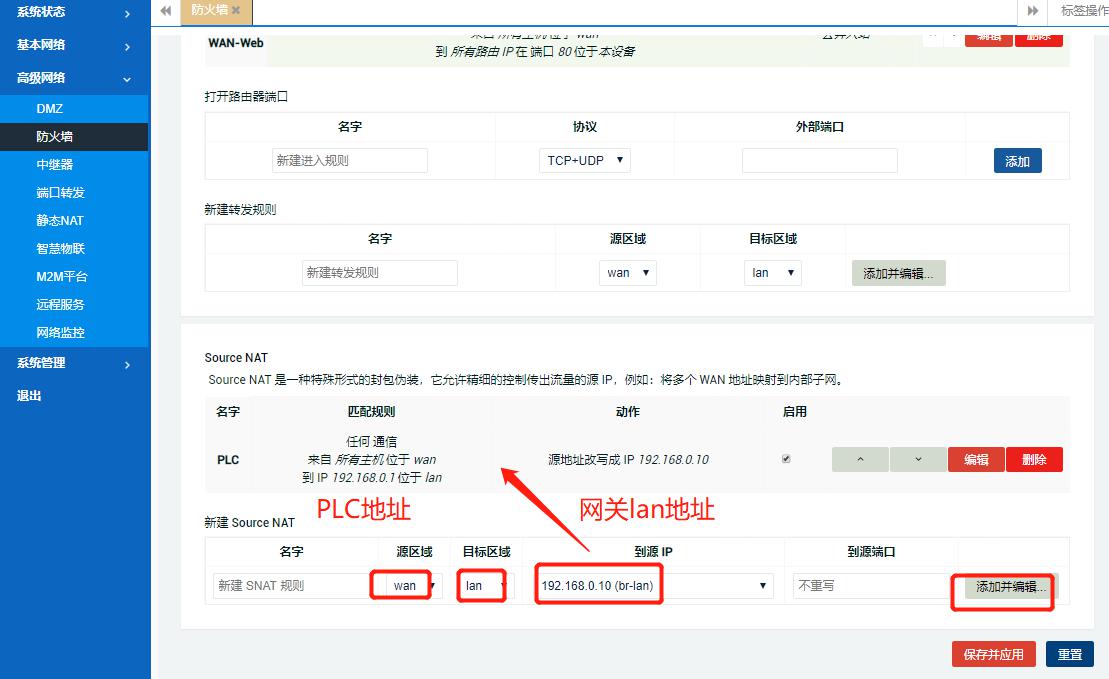Edit the PLC Source NAT rule
Viewport: 1109px width, 679px height.
tap(976, 459)
